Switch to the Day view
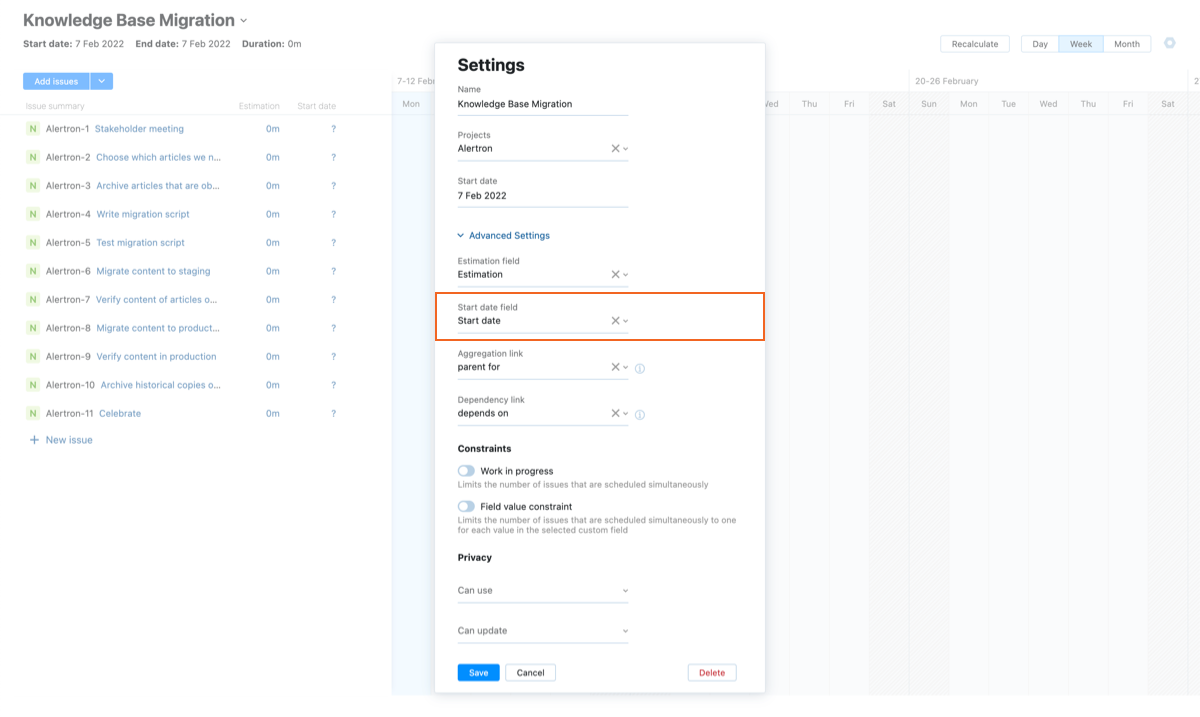The image size is (1200, 717). tap(1040, 44)
